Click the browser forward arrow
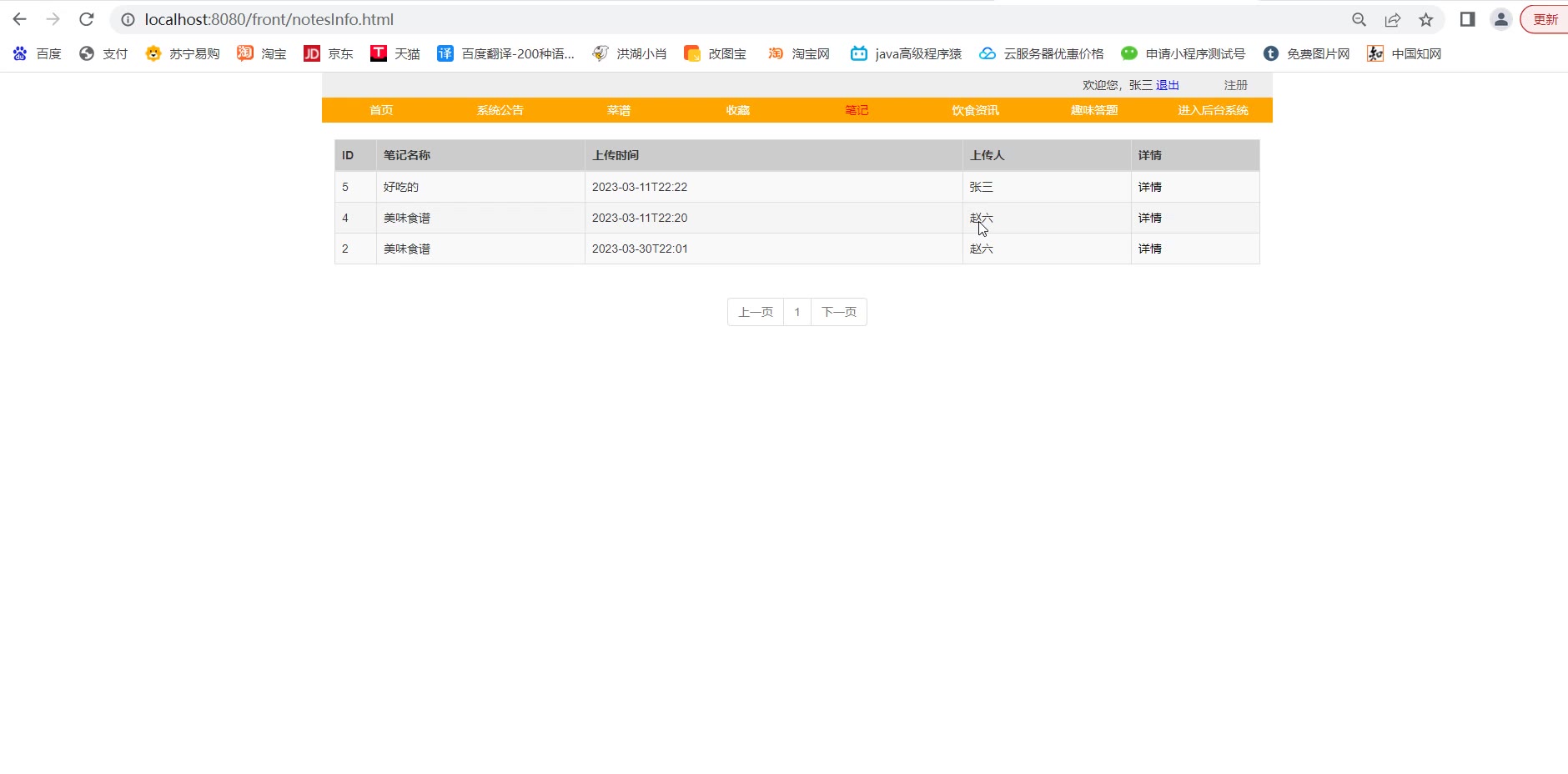 pos(53,19)
